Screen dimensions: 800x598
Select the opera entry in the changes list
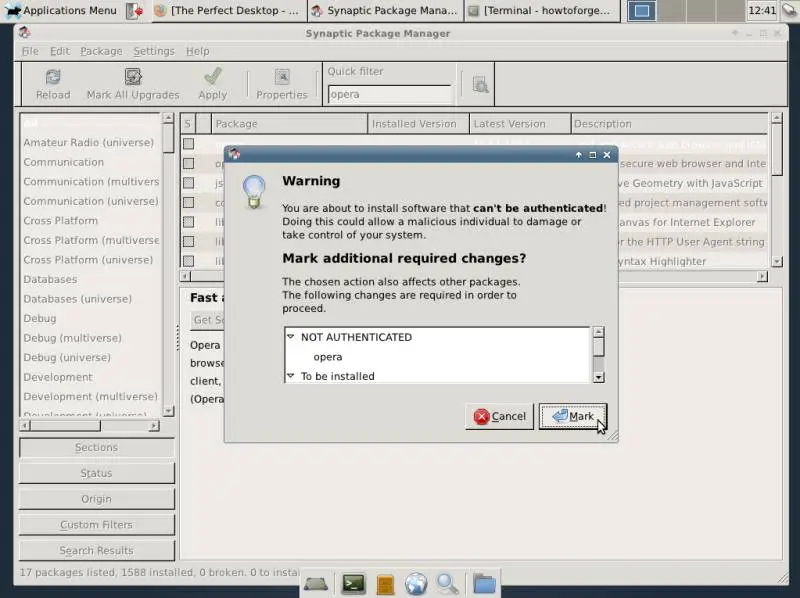pyautogui.click(x=328, y=357)
